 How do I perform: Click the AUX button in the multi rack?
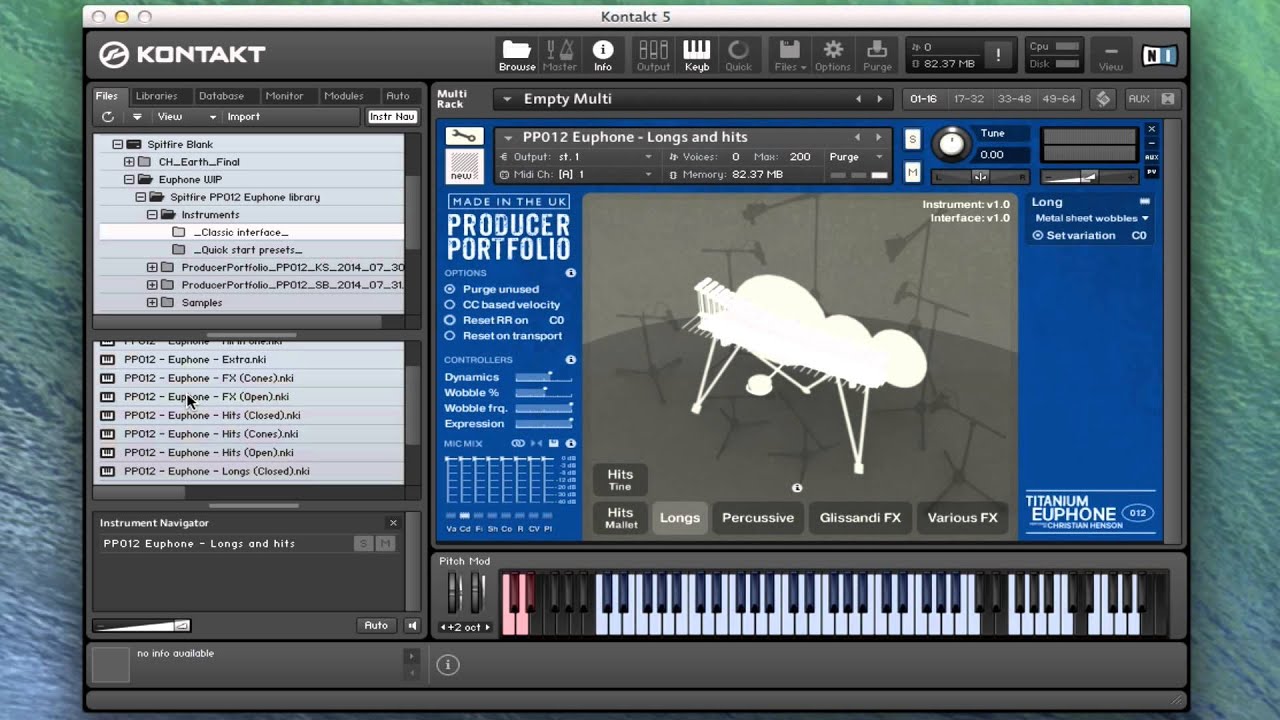(x=1138, y=99)
